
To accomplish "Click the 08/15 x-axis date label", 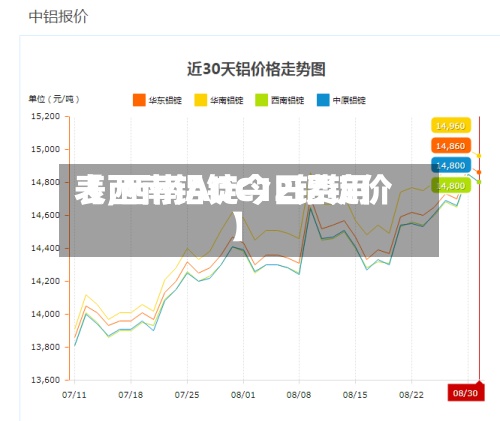I will pyautogui.click(x=355, y=395).
